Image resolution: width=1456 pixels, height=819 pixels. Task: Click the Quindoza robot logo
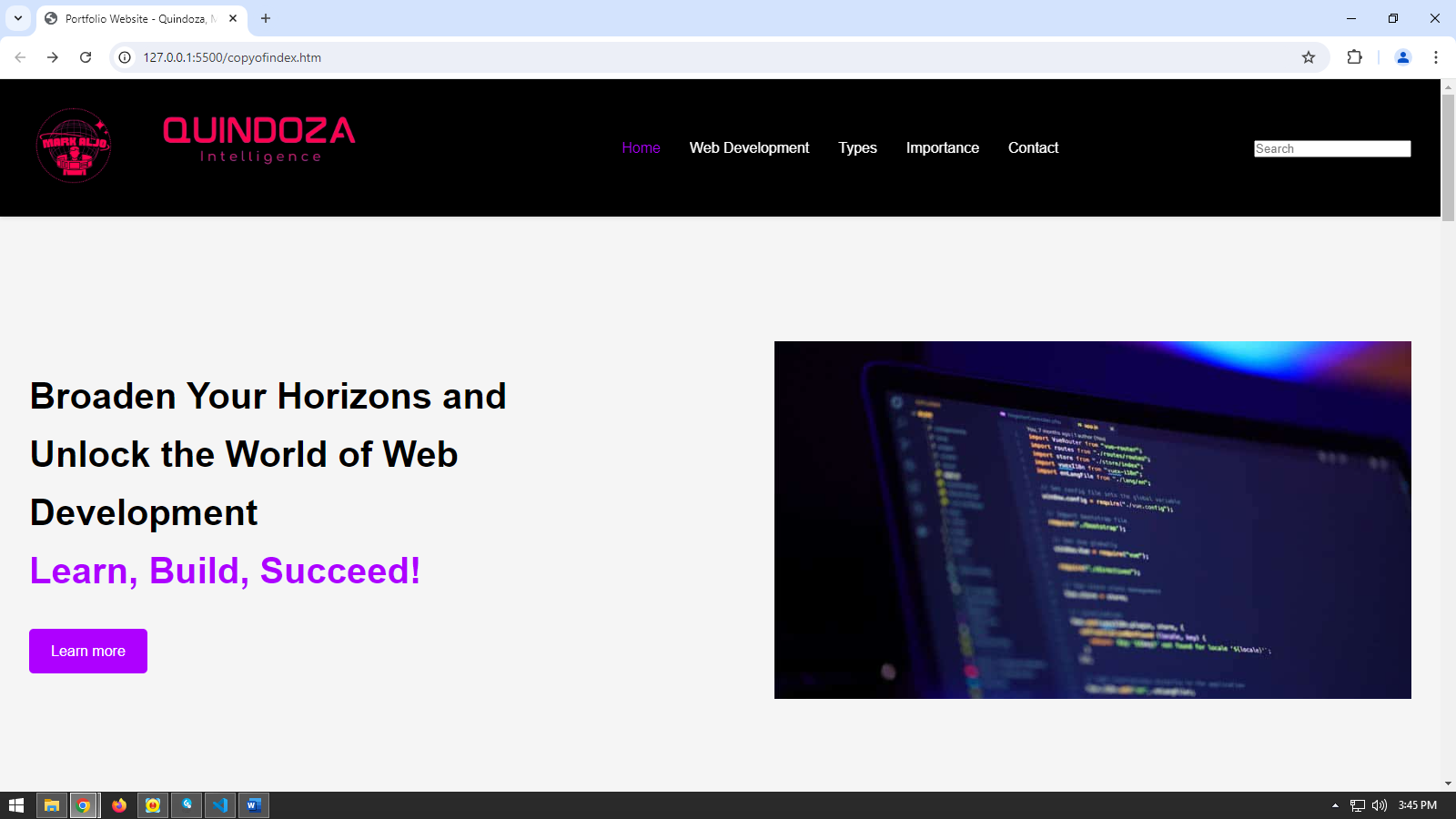pos(74,146)
